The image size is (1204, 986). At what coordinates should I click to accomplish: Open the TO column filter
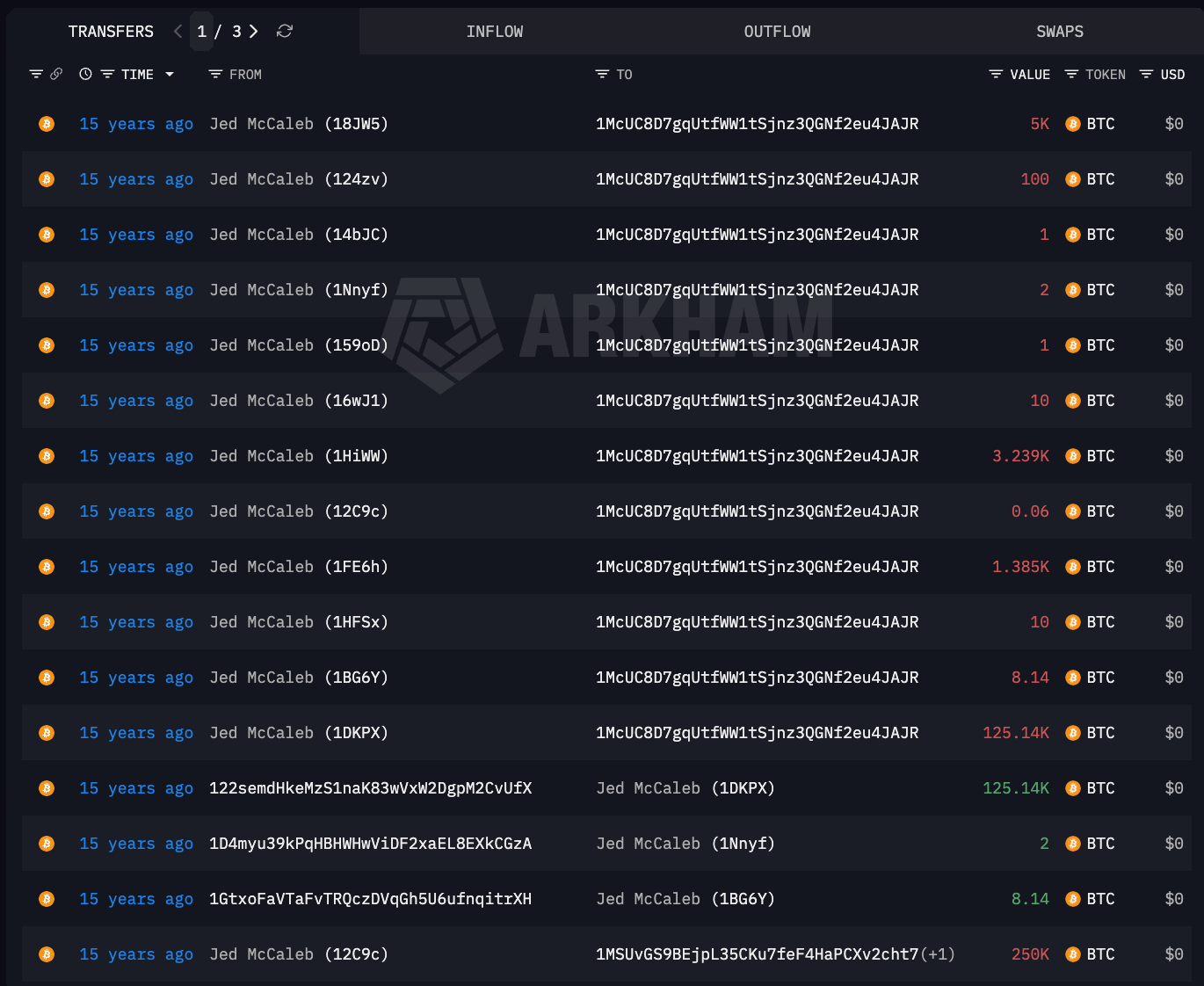tap(602, 75)
